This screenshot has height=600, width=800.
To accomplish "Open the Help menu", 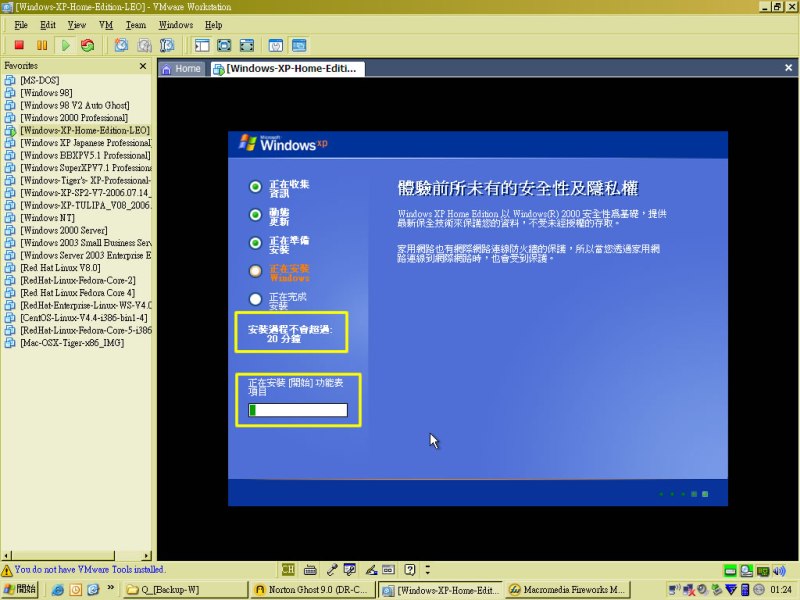I will coord(214,25).
